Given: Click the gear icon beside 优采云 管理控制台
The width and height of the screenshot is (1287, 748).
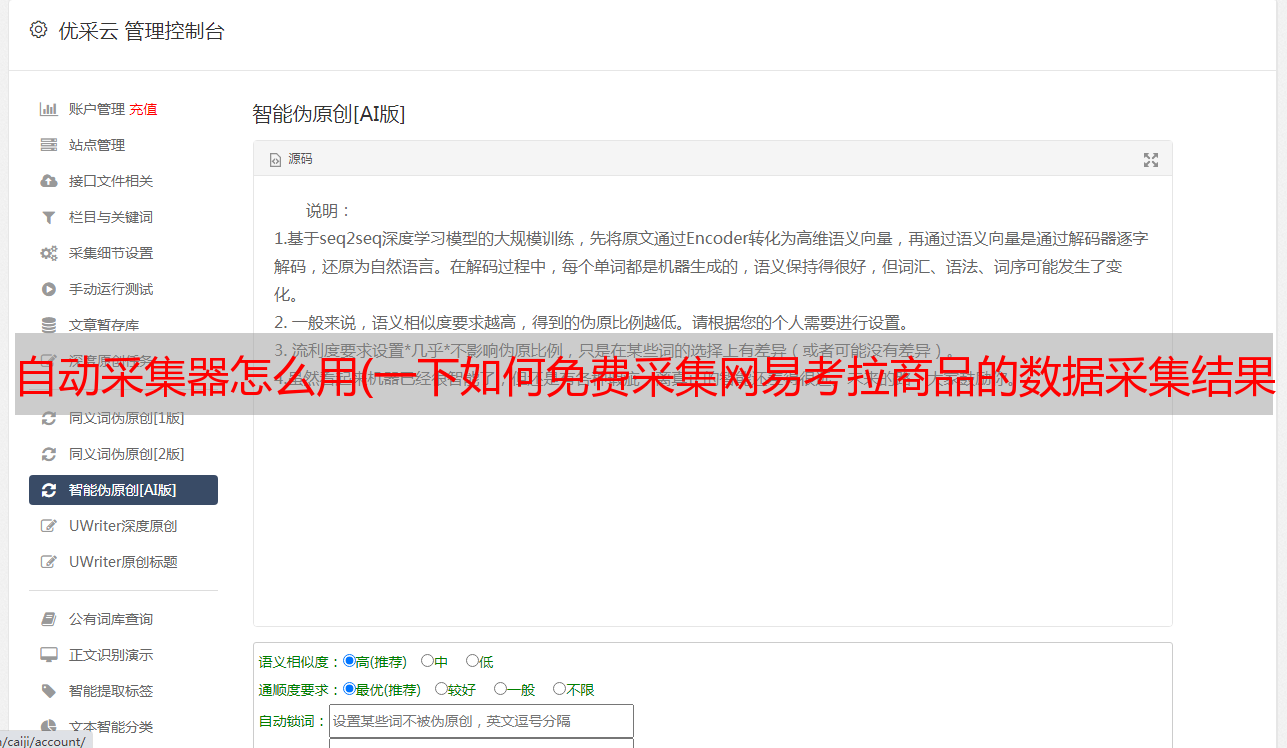Looking at the screenshot, I should click(x=38, y=30).
